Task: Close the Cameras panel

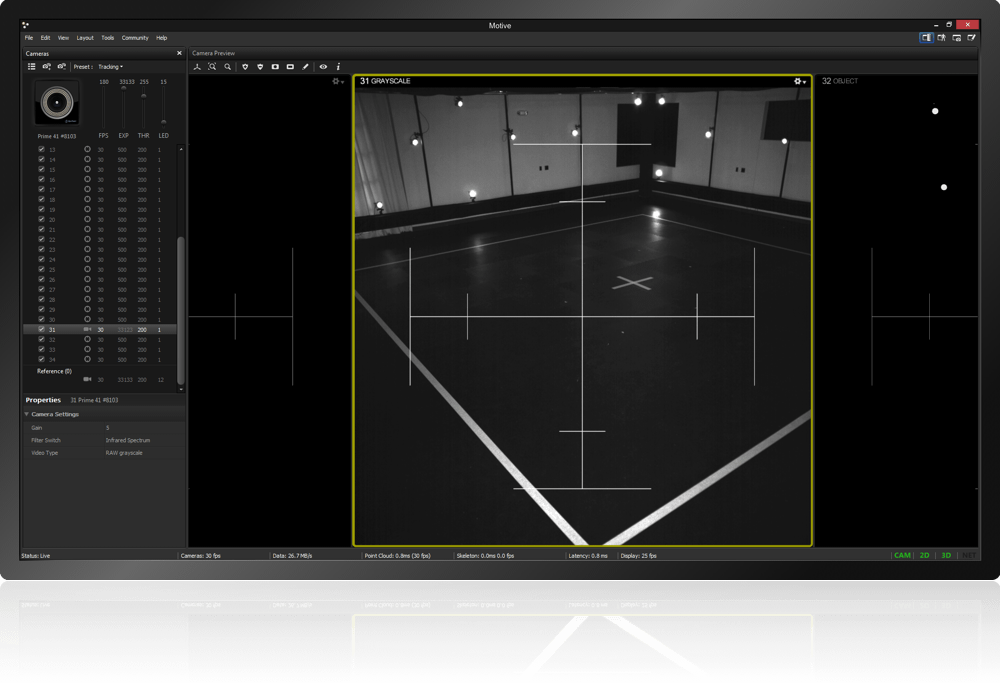Action: (179, 53)
